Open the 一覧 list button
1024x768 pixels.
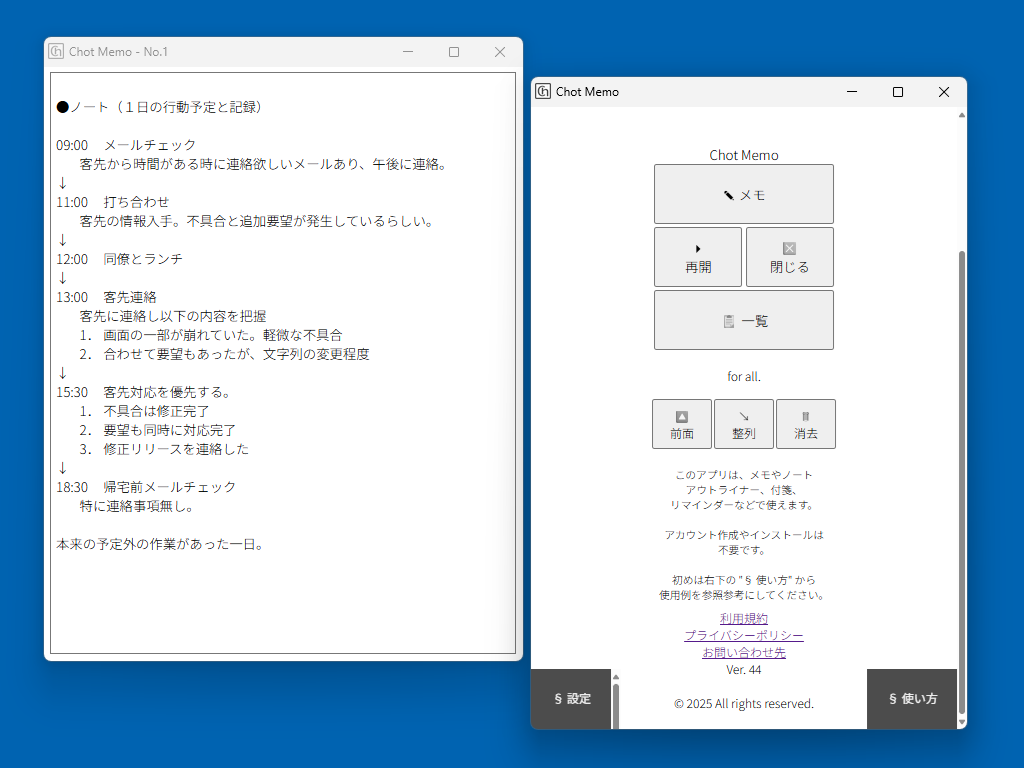point(743,320)
